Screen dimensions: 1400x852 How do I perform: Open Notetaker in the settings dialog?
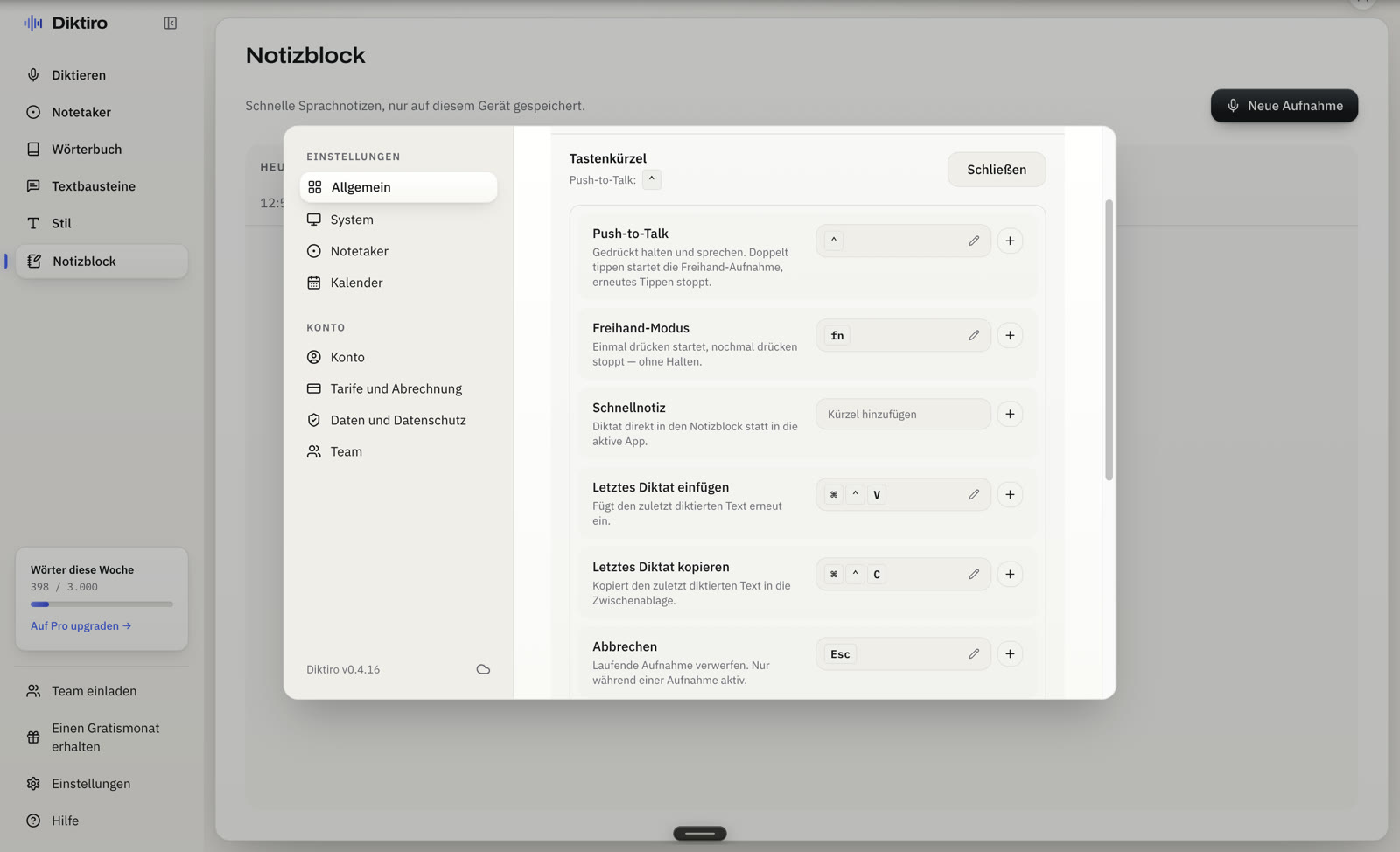[398, 251]
